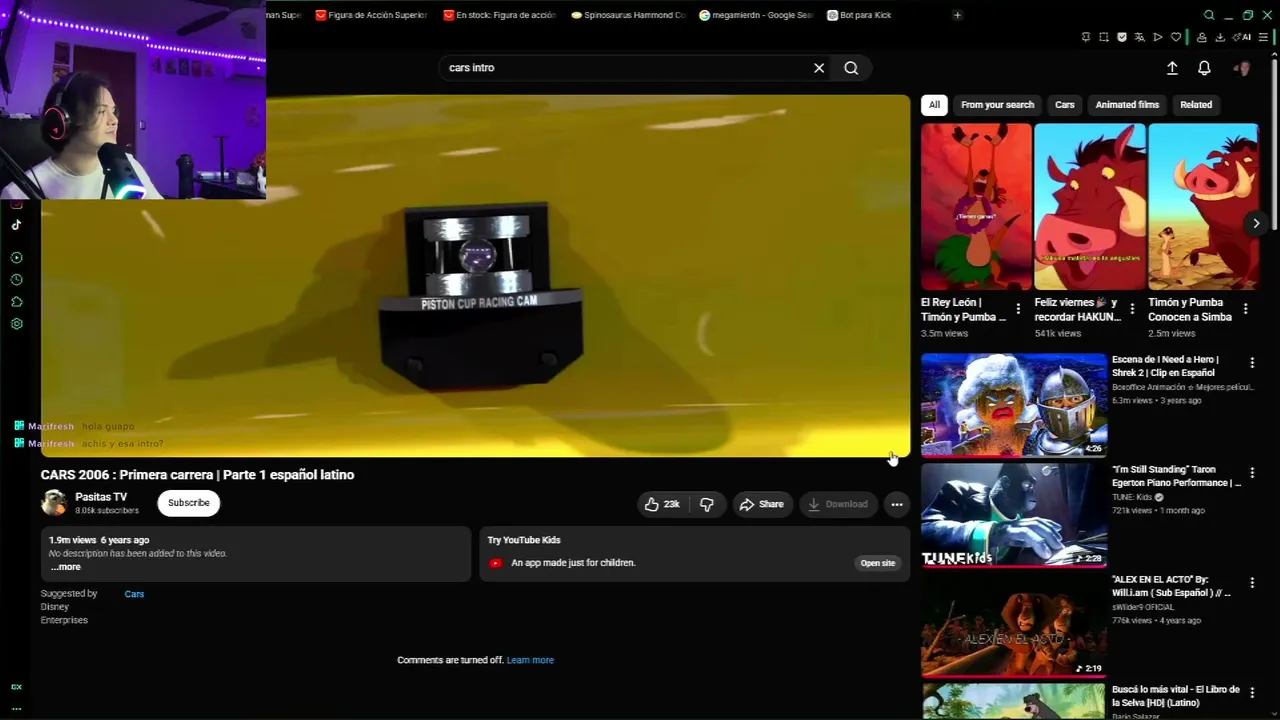The width and height of the screenshot is (1280, 720).
Task: Open options for ALEX EN EL ACTO video
Action: [1252, 582]
